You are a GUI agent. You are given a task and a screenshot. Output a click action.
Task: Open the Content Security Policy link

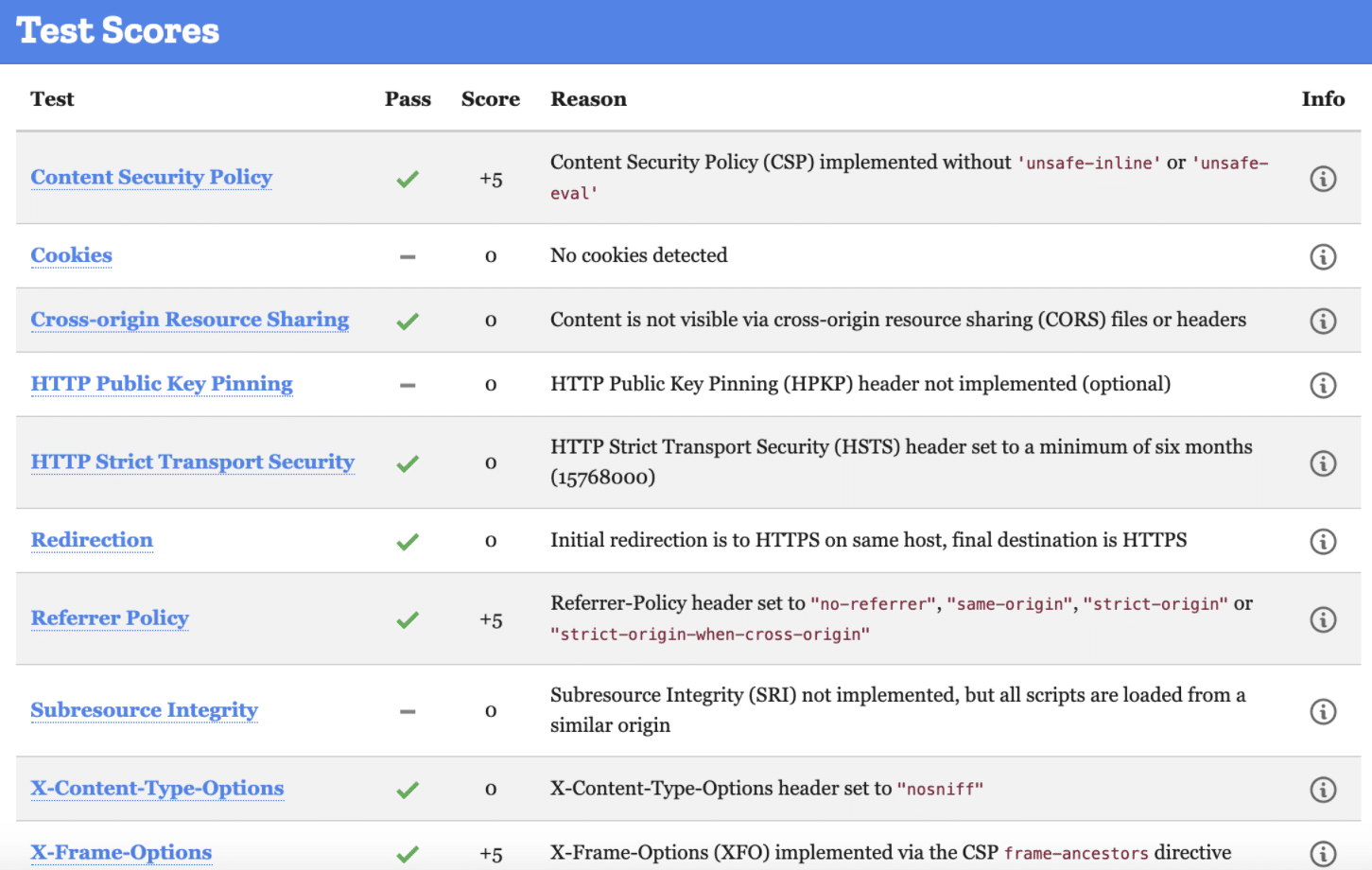[x=151, y=178]
